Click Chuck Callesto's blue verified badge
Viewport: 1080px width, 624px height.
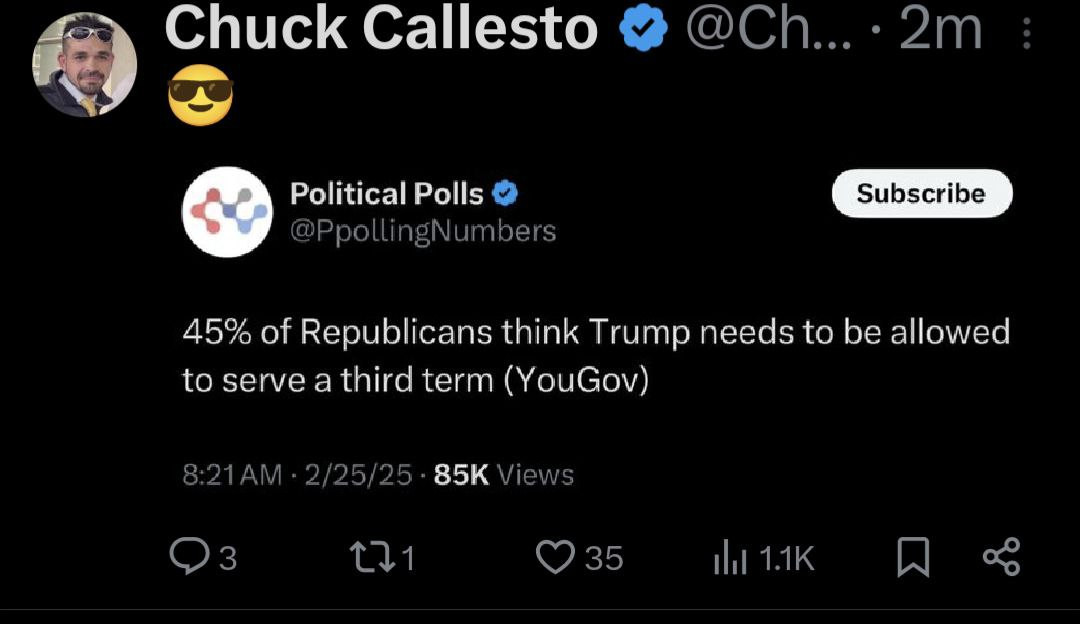[644, 30]
